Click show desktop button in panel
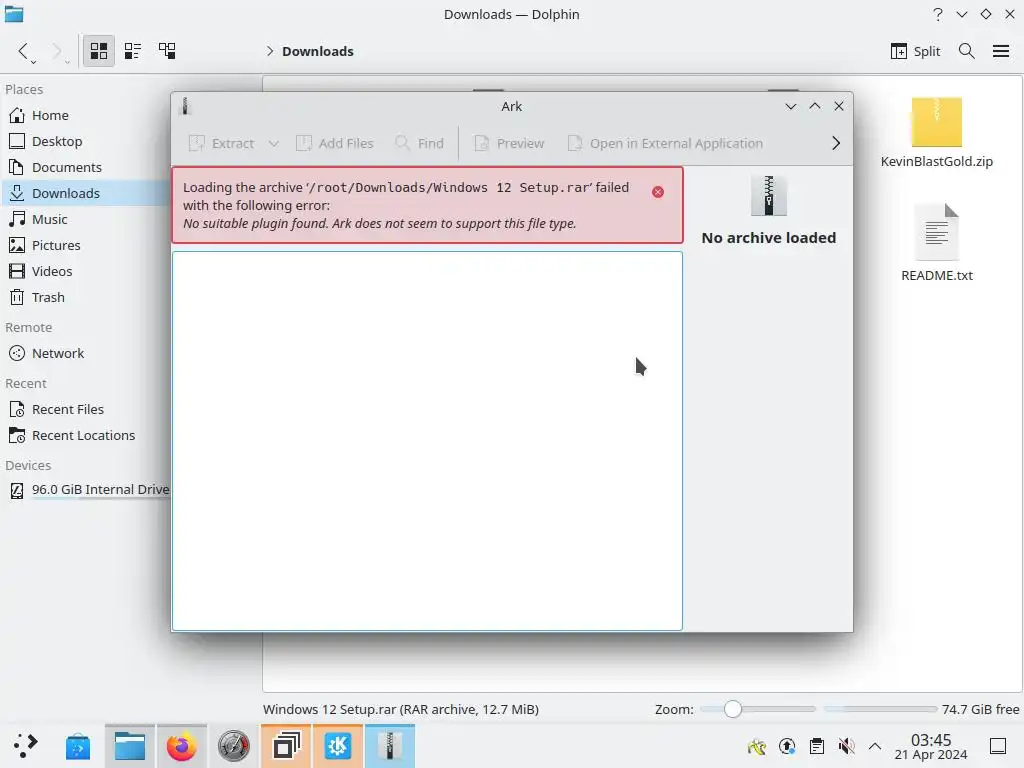The image size is (1024, 768). [998, 746]
